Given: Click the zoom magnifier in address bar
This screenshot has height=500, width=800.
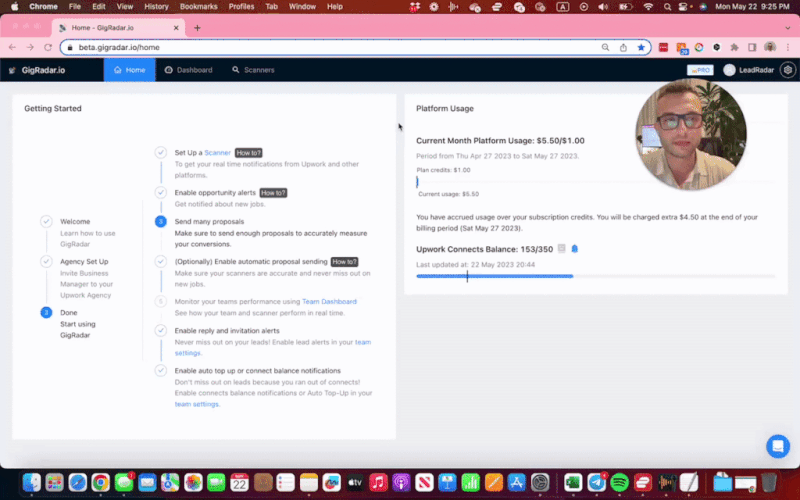Looking at the screenshot, I should (x=605, y=47).
